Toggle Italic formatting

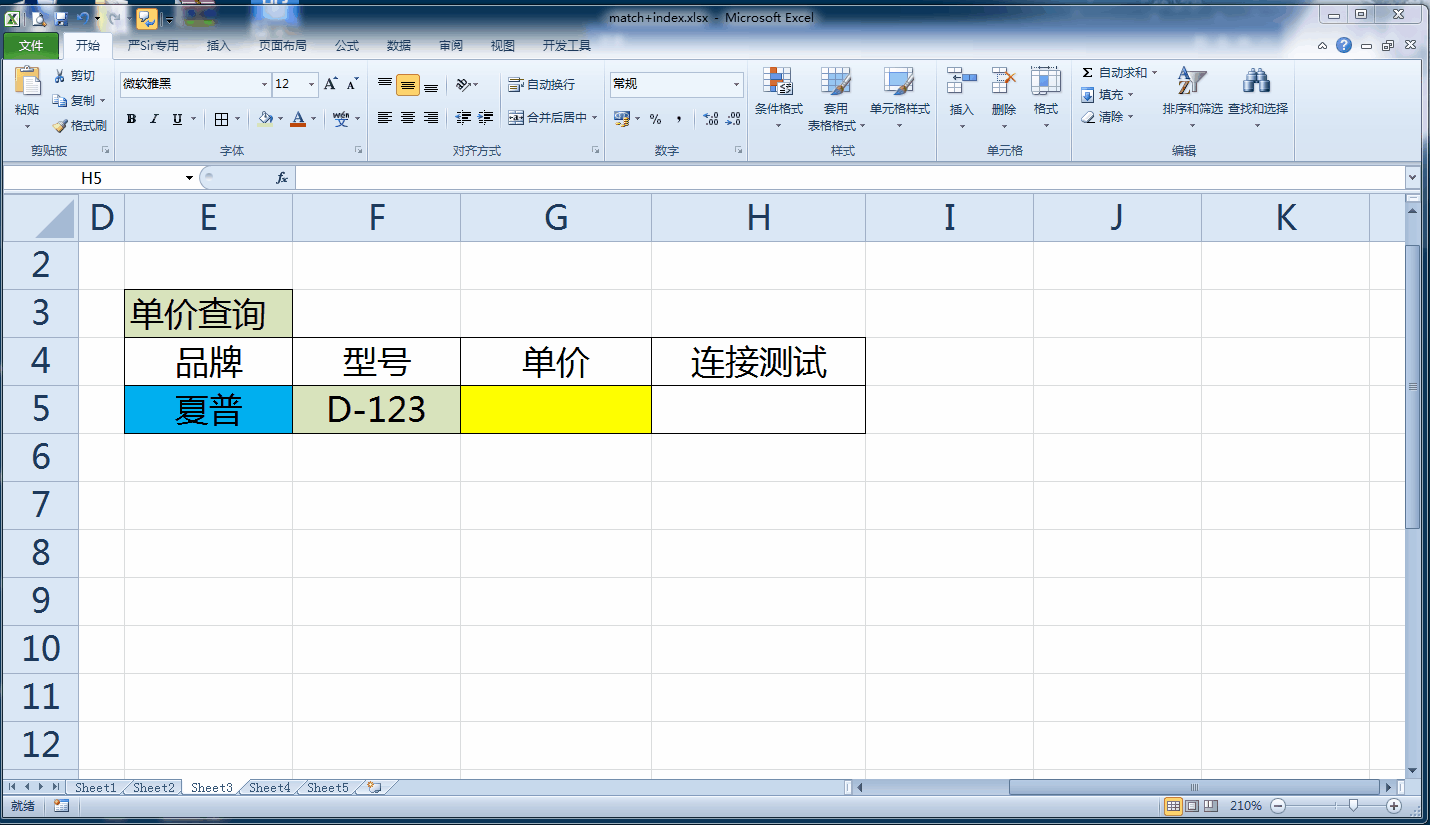(154, 119)
